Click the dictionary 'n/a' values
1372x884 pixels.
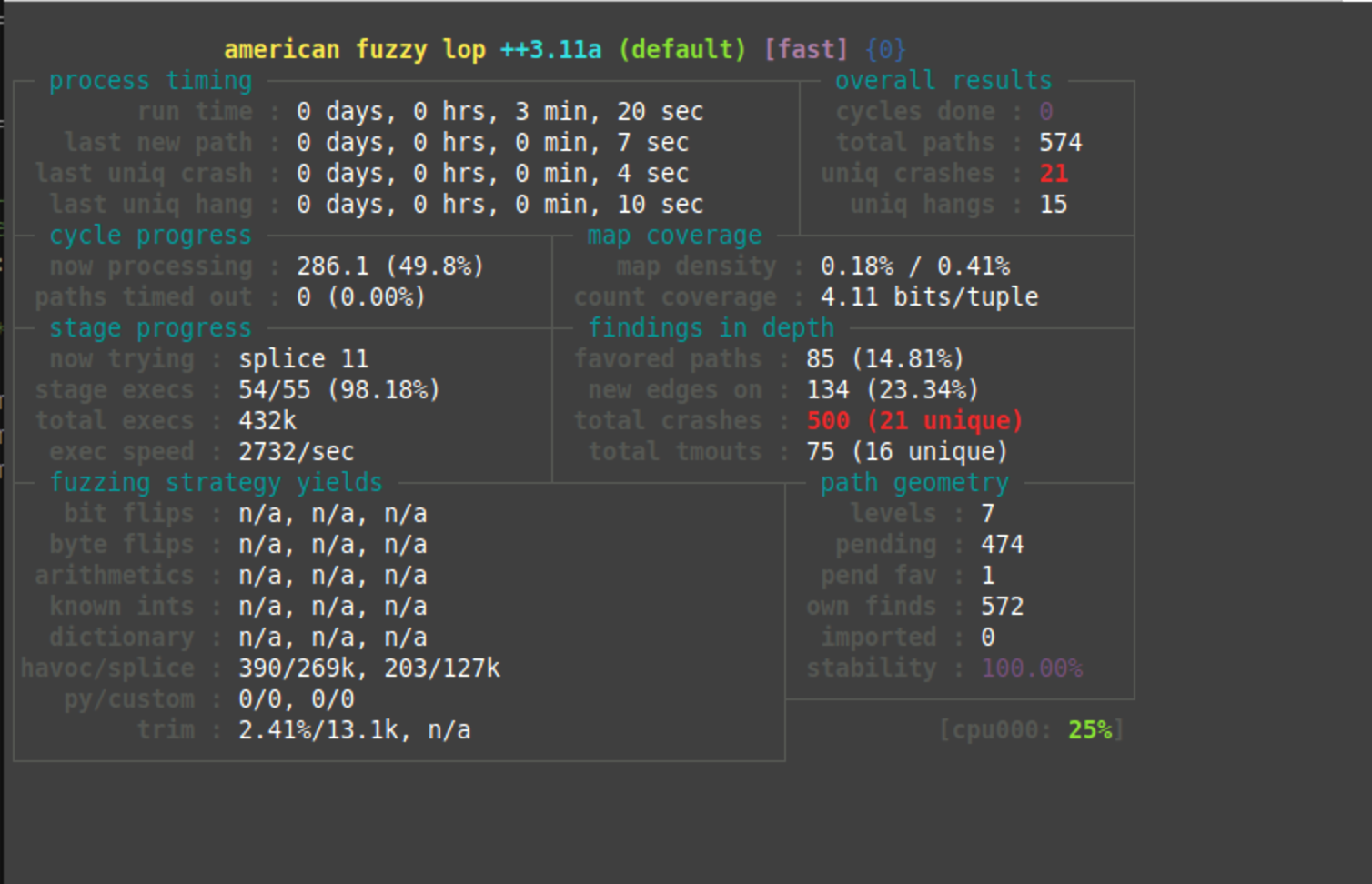pos(333,637)
